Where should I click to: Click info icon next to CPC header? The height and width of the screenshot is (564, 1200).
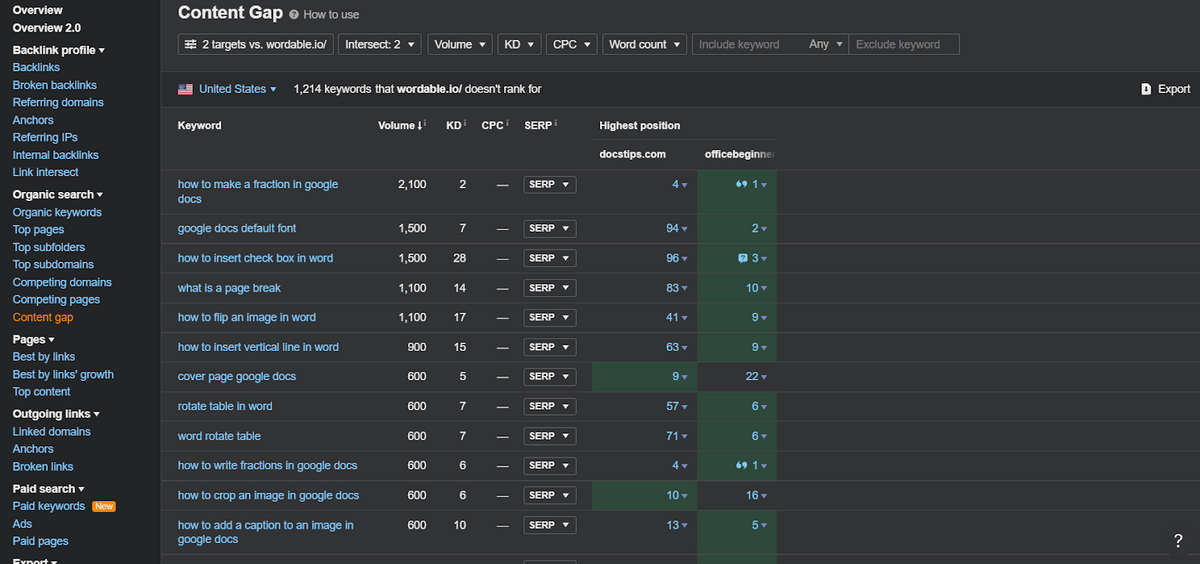507,125
